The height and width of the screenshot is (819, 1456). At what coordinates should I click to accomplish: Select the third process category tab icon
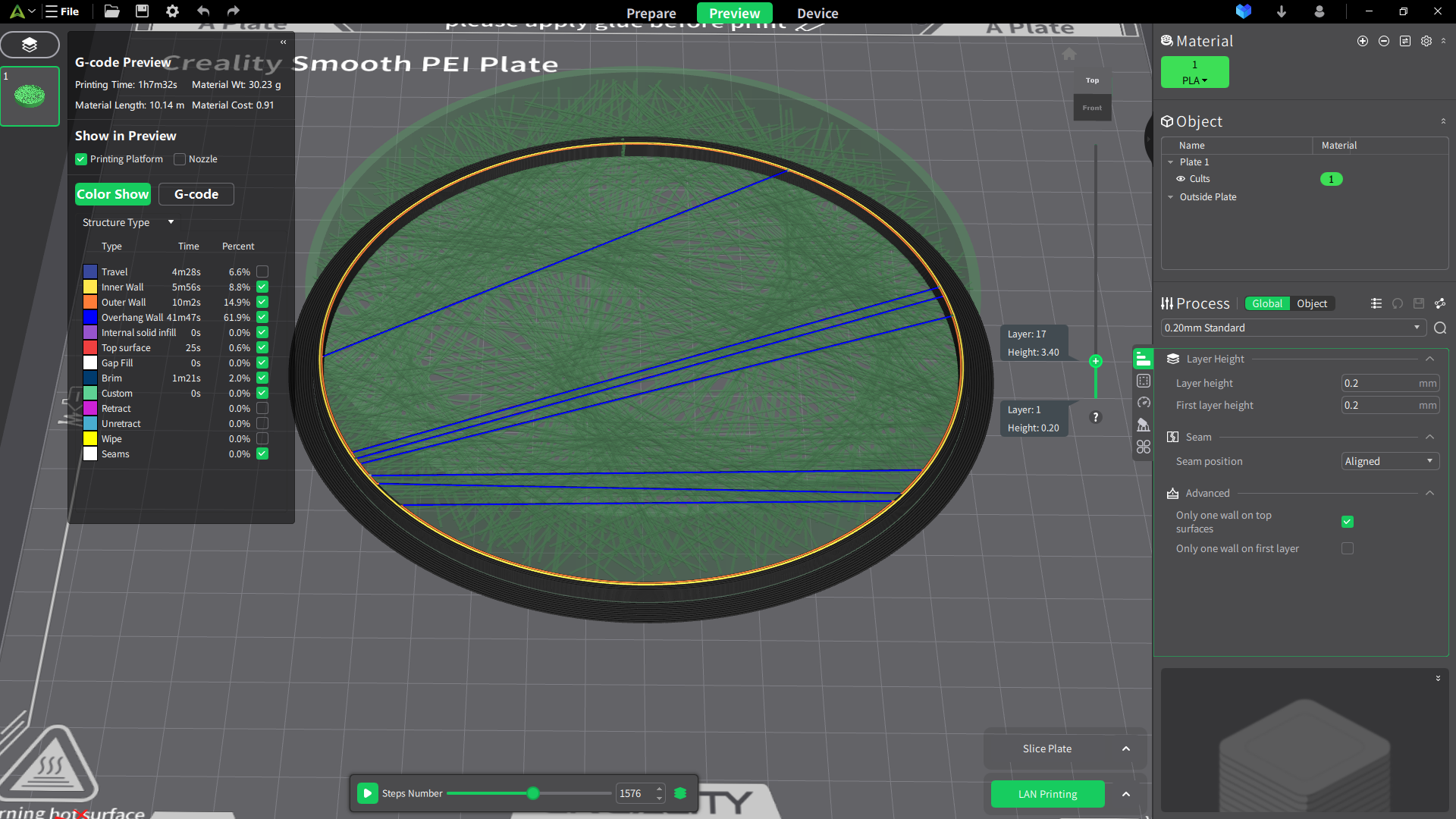point(1144,403)
